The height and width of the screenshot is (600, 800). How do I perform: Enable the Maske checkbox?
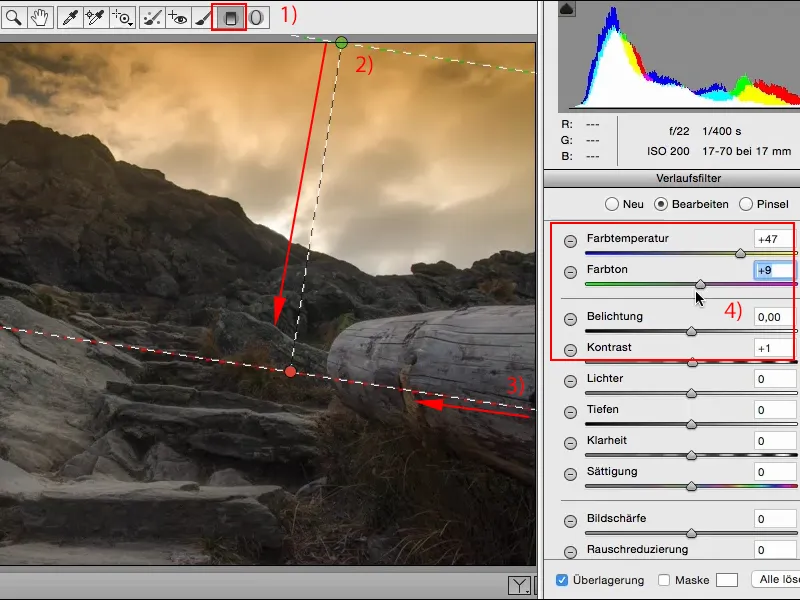[664, 580]
